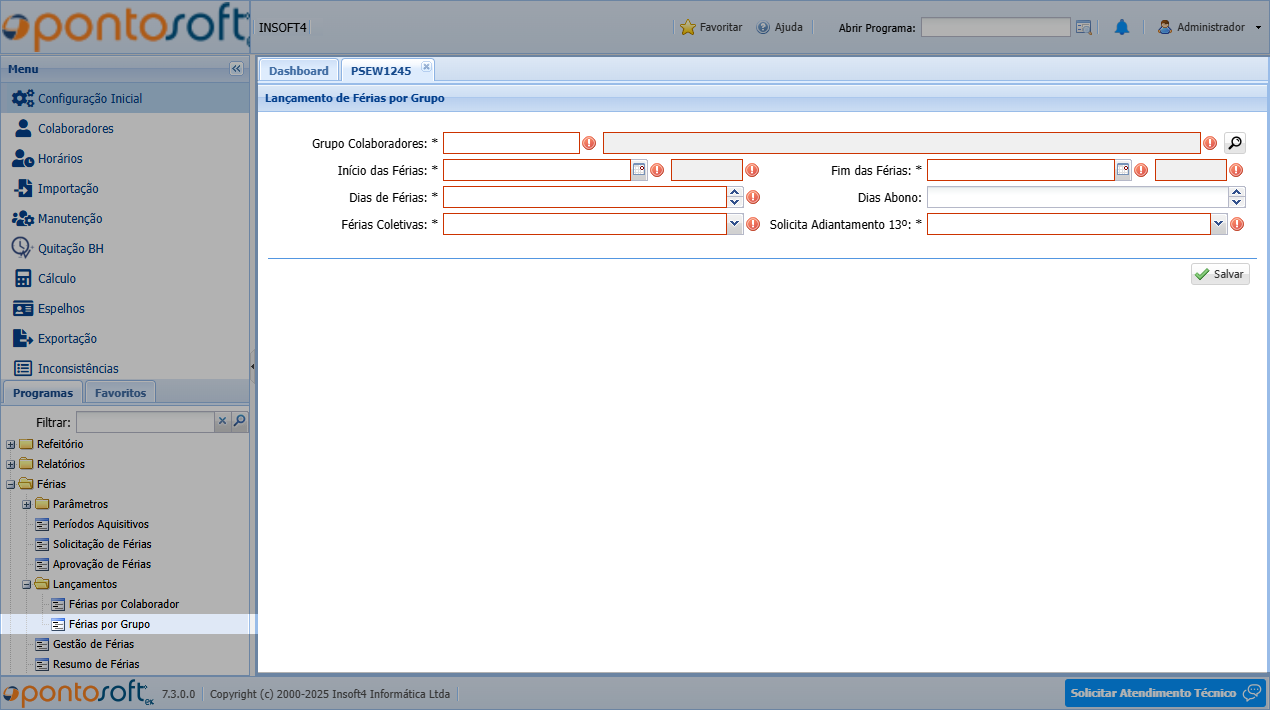Click the search magnifier for Grupo Colaboradores
1270x710 pixels.
[x=1235, y=143]
